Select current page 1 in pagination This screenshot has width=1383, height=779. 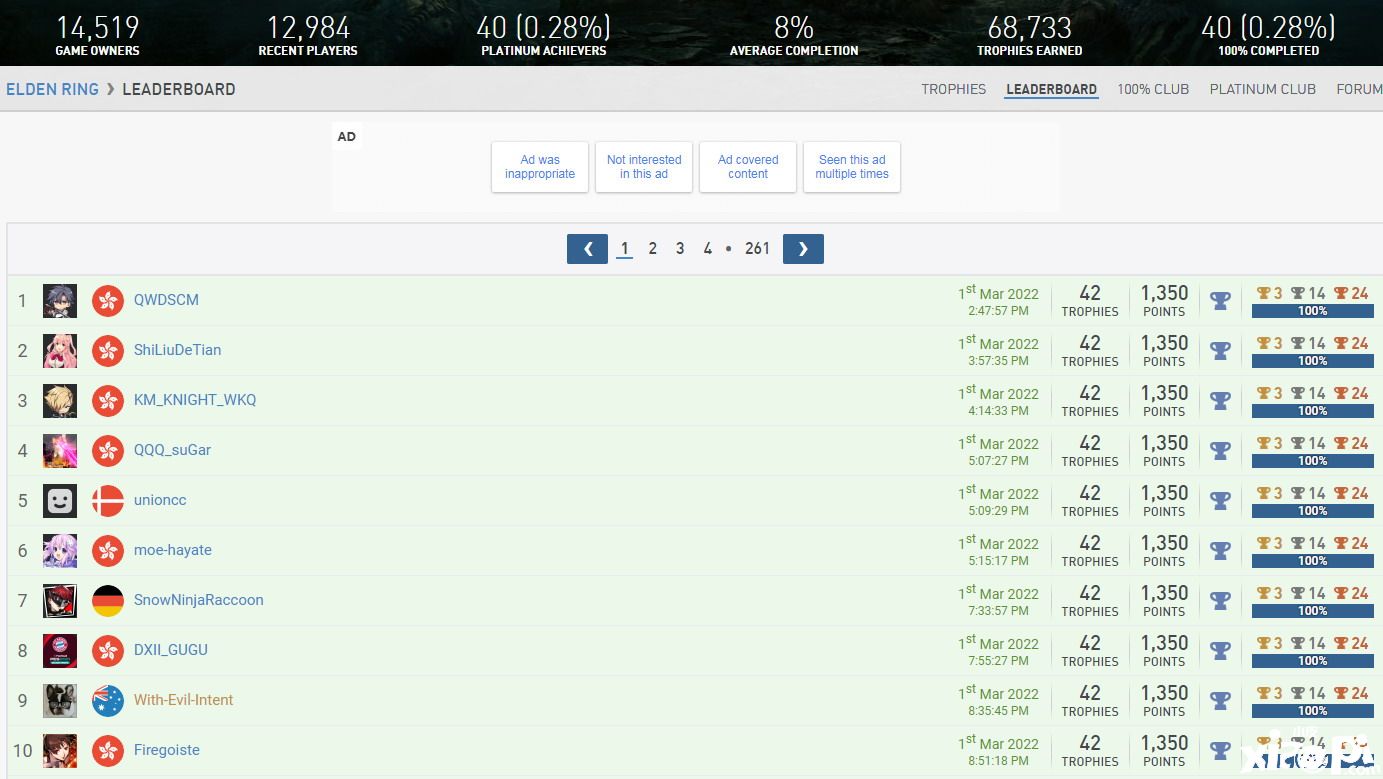pyautogui.click(x=625, y=249)
